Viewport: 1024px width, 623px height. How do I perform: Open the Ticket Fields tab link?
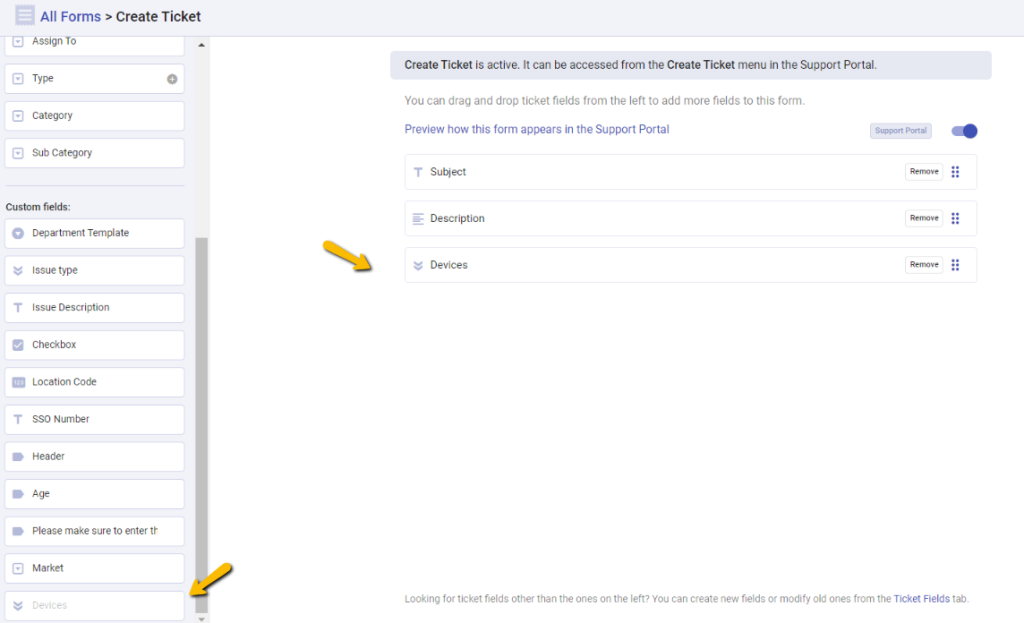[921, 598]
